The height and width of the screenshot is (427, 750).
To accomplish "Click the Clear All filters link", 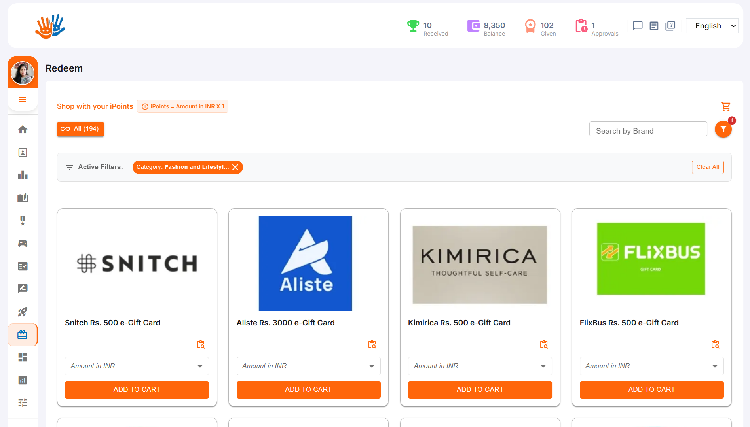I will [x=707, y=167].
